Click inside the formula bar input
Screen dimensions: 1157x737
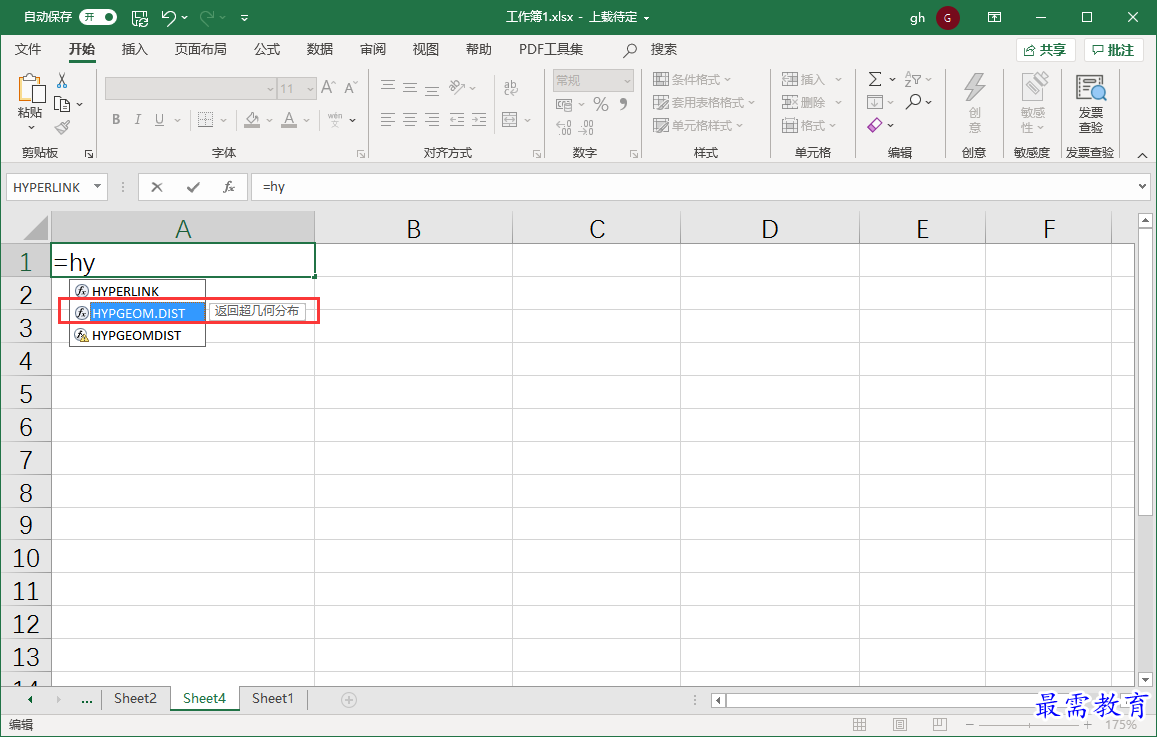(694, 187)
